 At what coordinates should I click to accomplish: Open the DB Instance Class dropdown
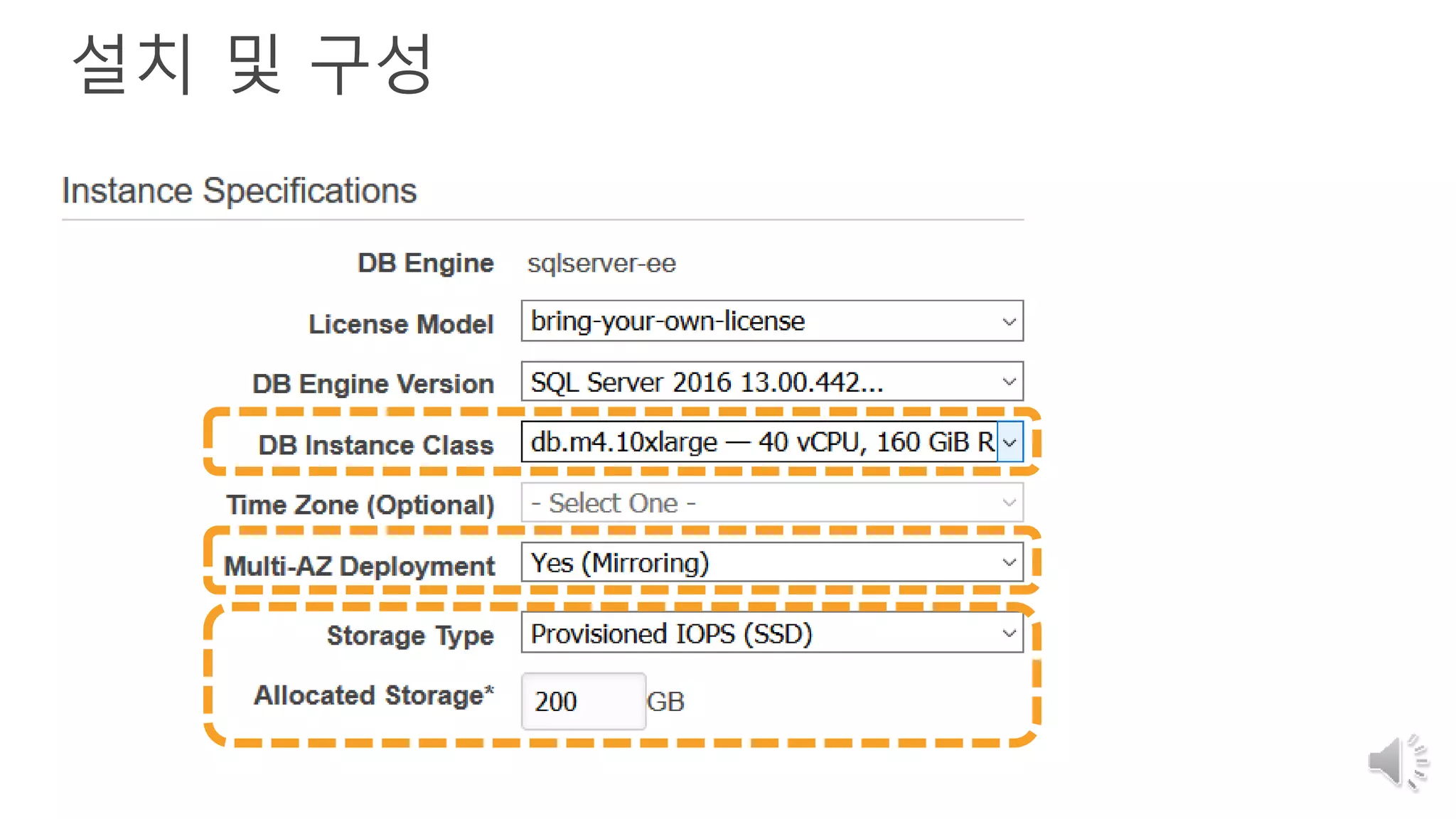coord(761,442)
